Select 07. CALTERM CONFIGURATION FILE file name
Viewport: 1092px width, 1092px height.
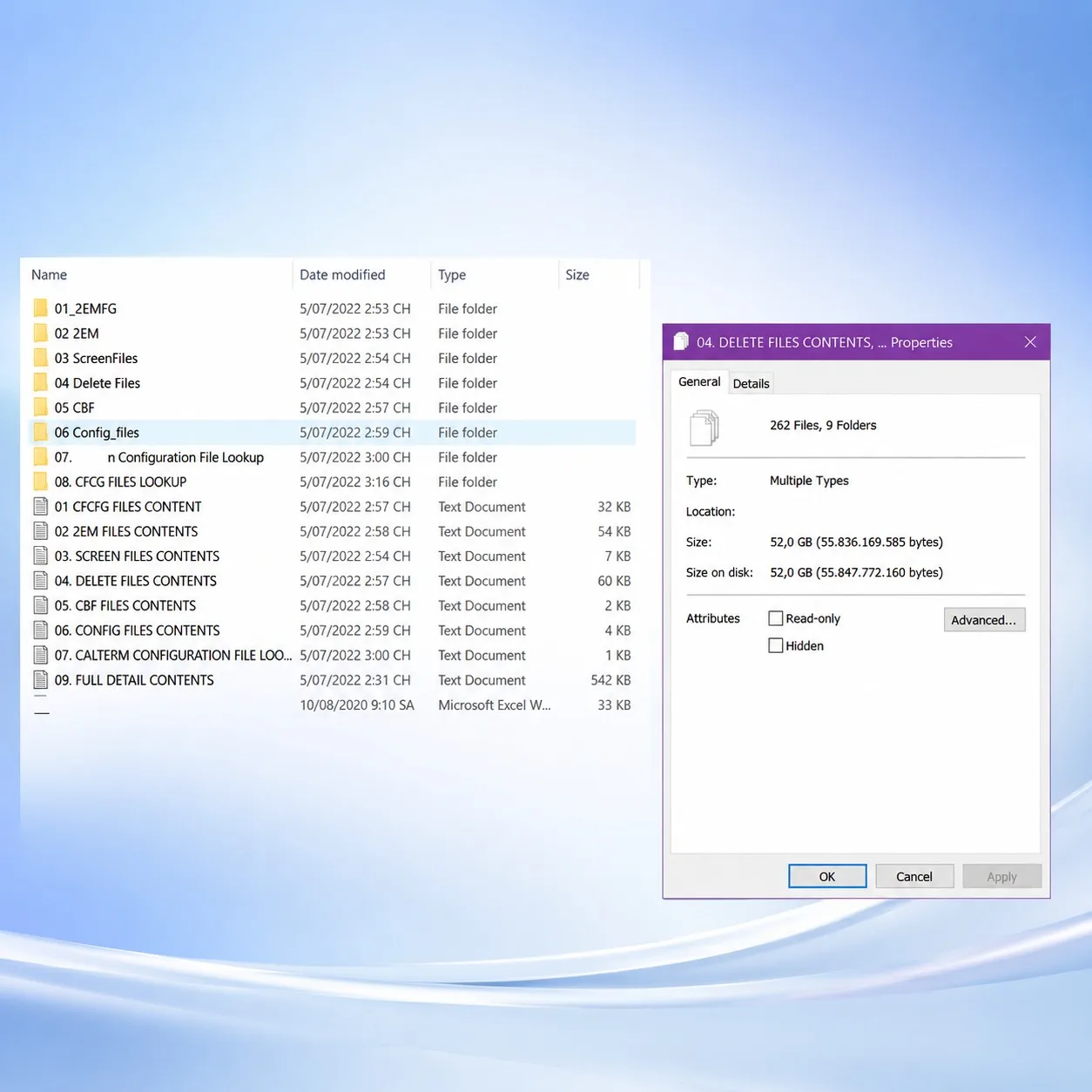pyautogui.click(x=173, y=655)
